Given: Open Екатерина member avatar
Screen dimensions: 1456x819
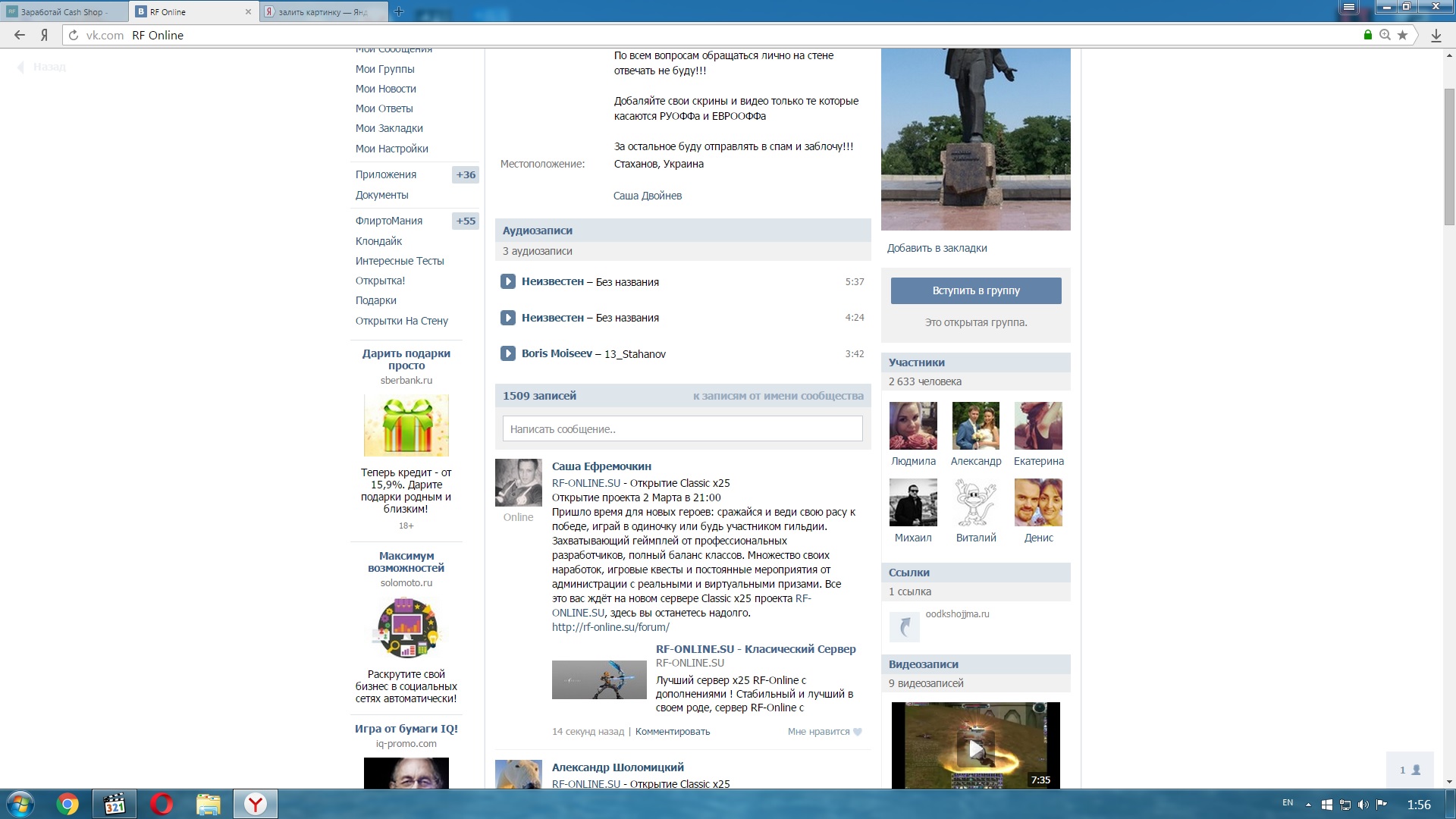Looking at the screenshot, I should pos(1038,425).
